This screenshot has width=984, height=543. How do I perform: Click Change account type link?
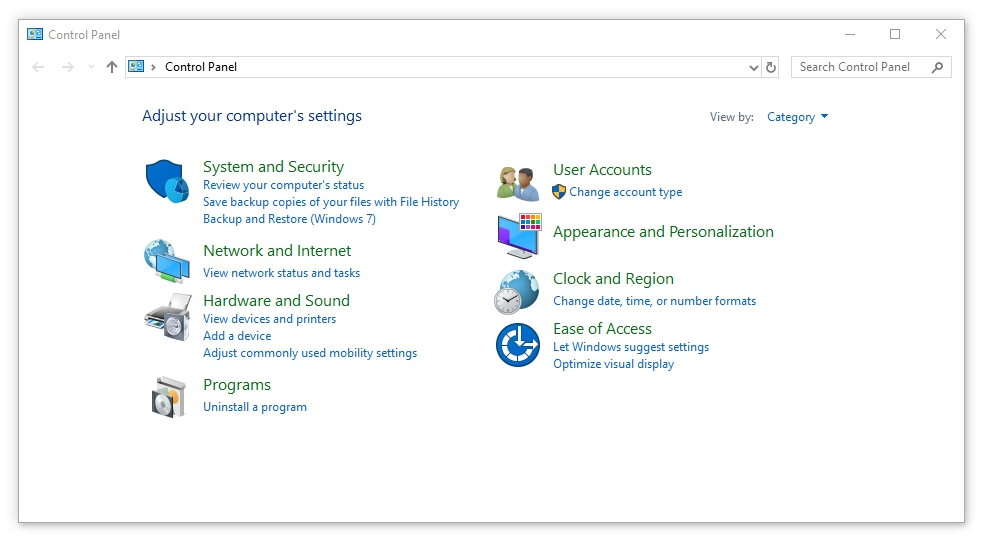626,192
